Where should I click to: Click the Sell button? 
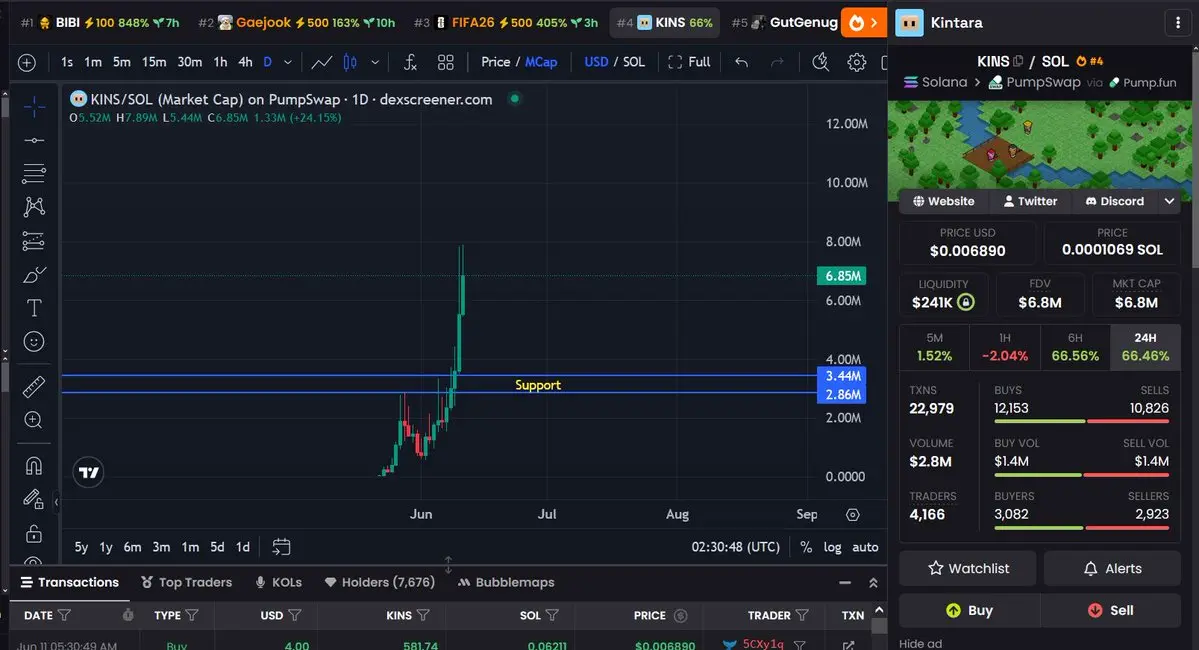pyautogui.click(x=1110, y=610)
